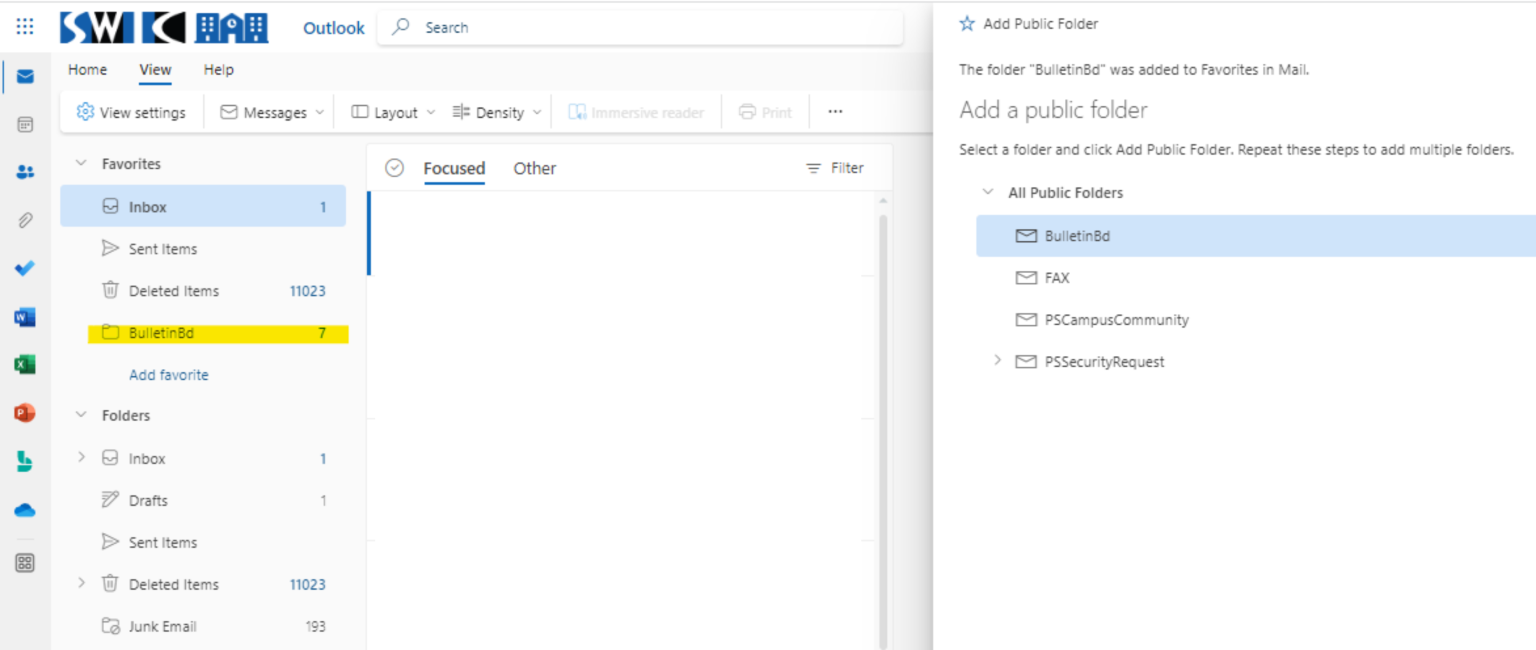Launch Word from the app sidebar
This screenshot has height=650, width=1536.
coord(25,316)
